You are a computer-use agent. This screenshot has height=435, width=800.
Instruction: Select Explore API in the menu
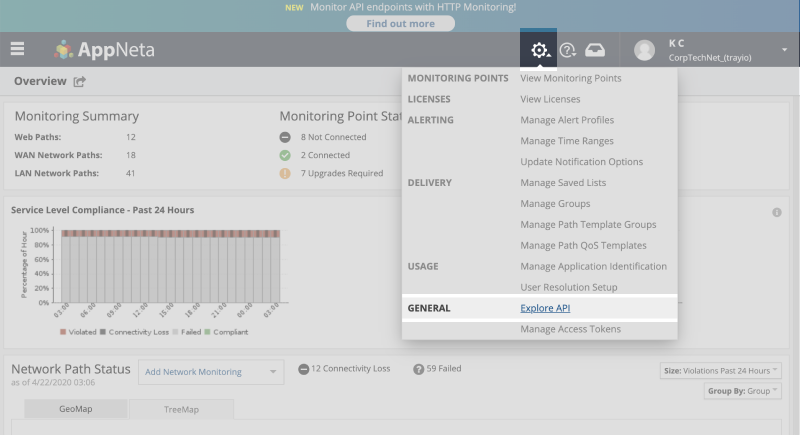545,308
